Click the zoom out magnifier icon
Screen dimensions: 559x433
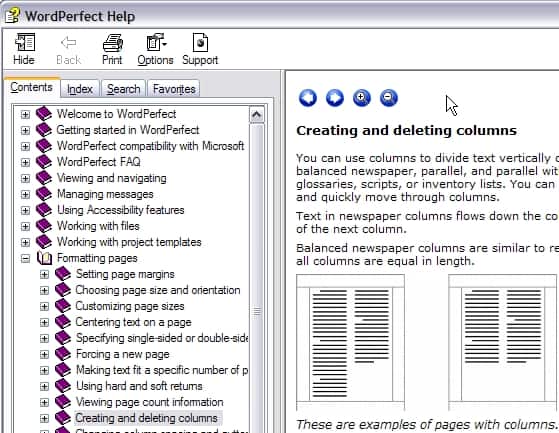pos(389,98)
